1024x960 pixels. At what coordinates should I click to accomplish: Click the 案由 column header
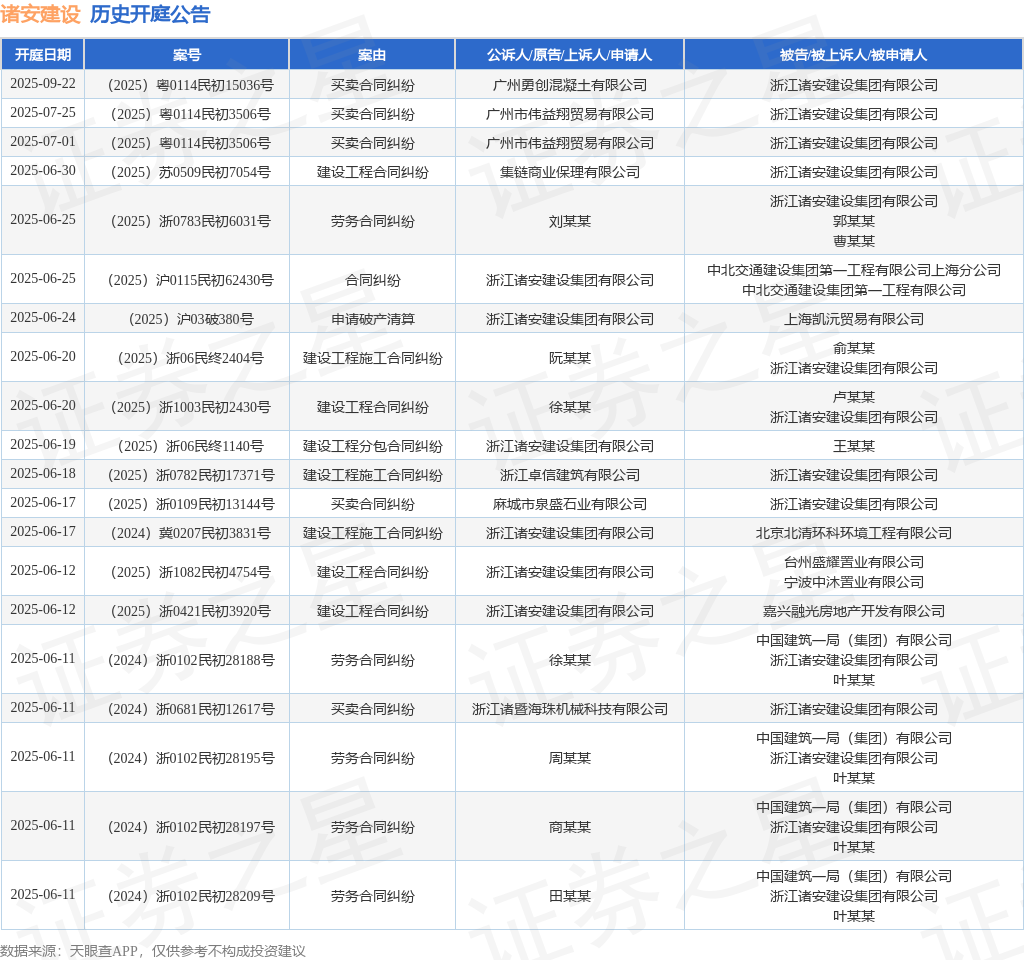click(372, 55)
